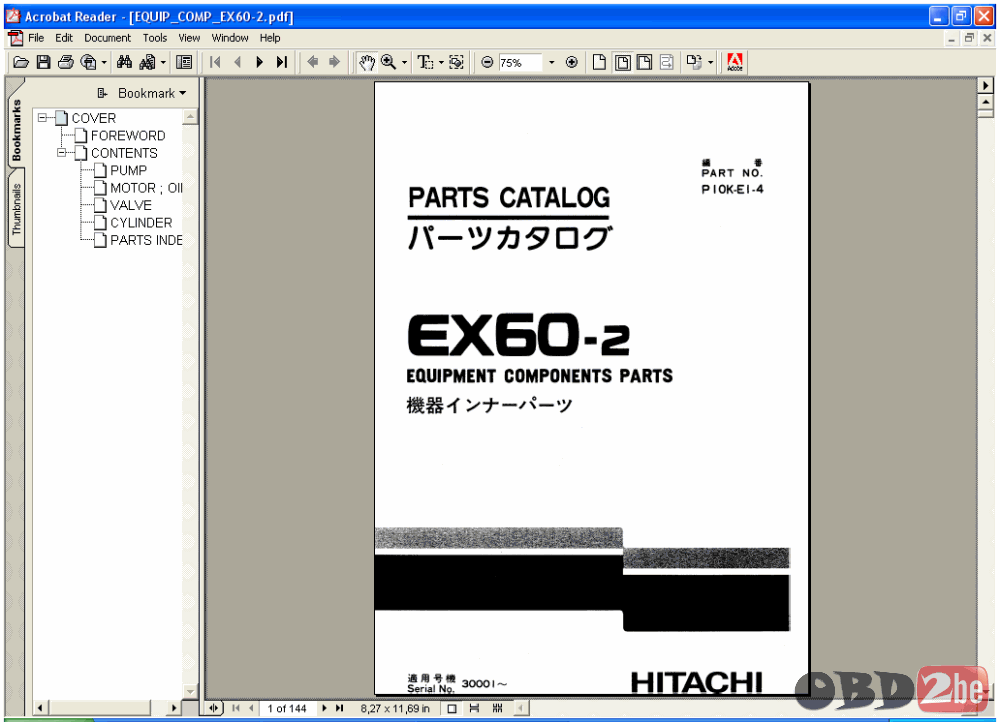Click the Go to previous view arrow
This screenshot has height=722, width=1000.
coord(312,62)
